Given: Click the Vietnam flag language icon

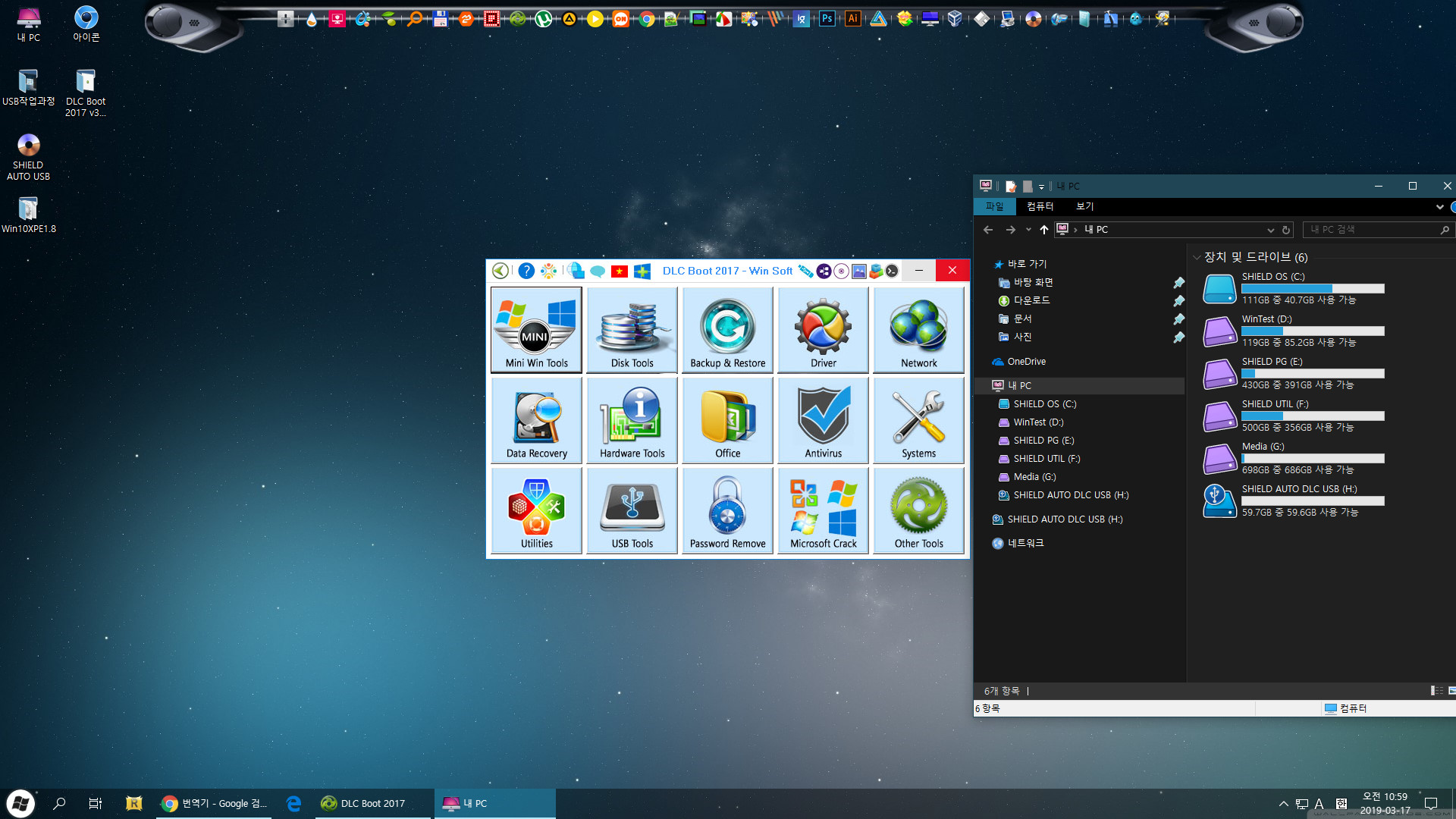Looking at the screenshot, I should 620,271.
